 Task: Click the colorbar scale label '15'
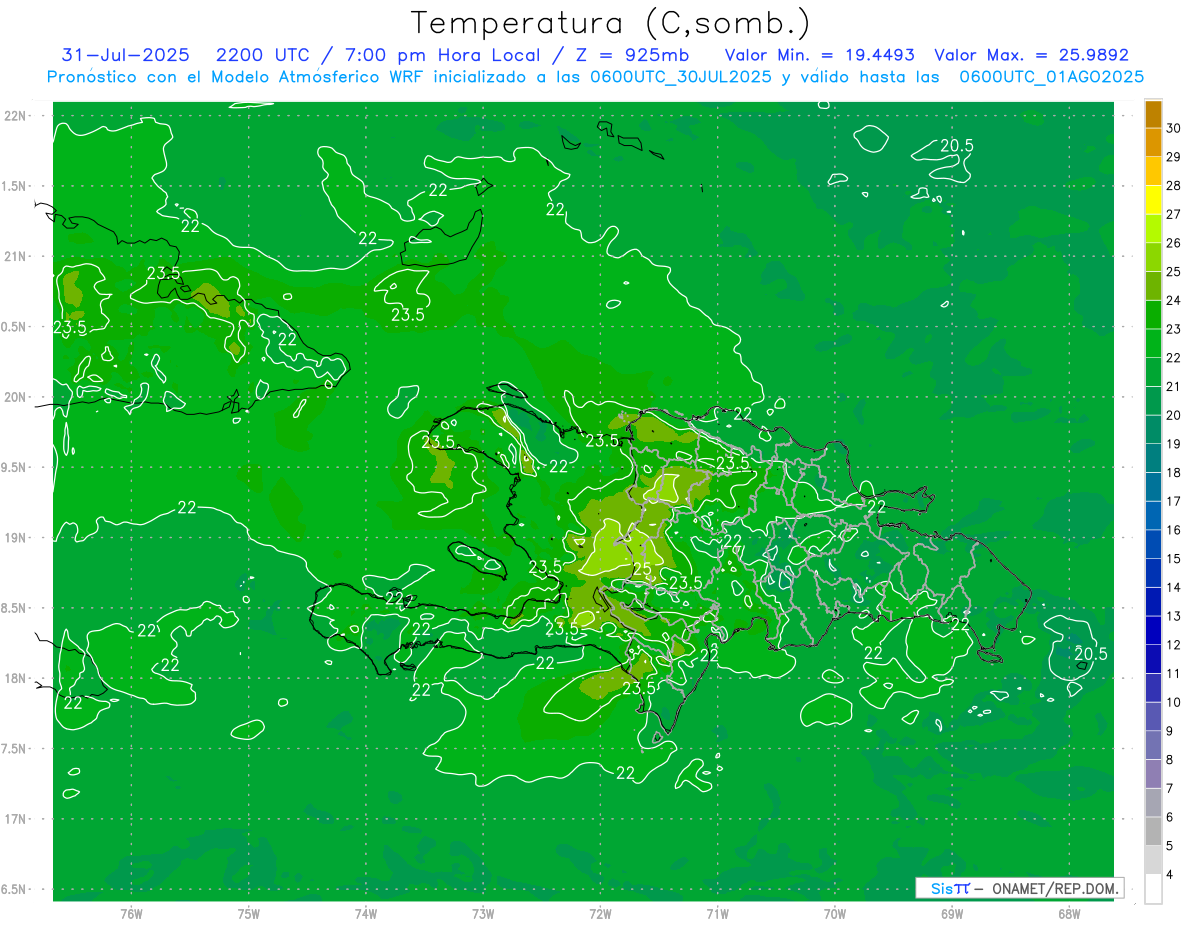pyautogui.click(x=1174, y=558)
